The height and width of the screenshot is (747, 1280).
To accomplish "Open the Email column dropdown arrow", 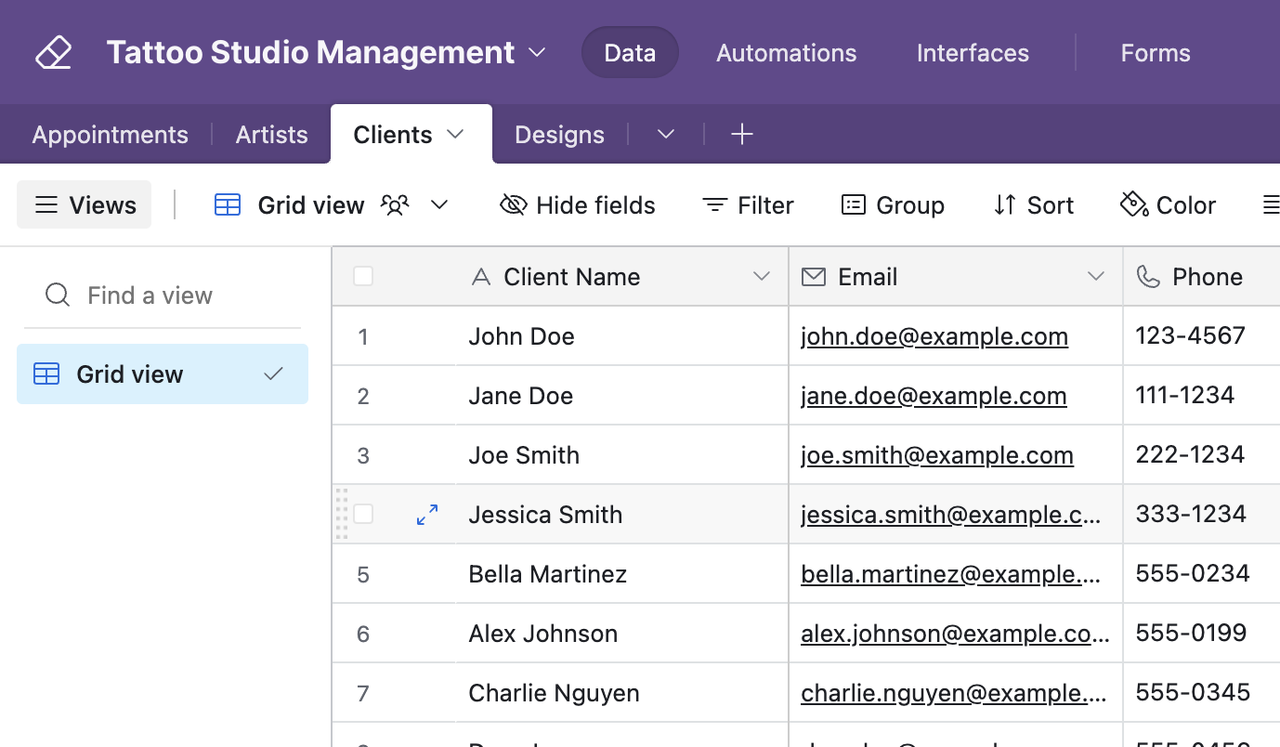I will (x=1096, y=277).
